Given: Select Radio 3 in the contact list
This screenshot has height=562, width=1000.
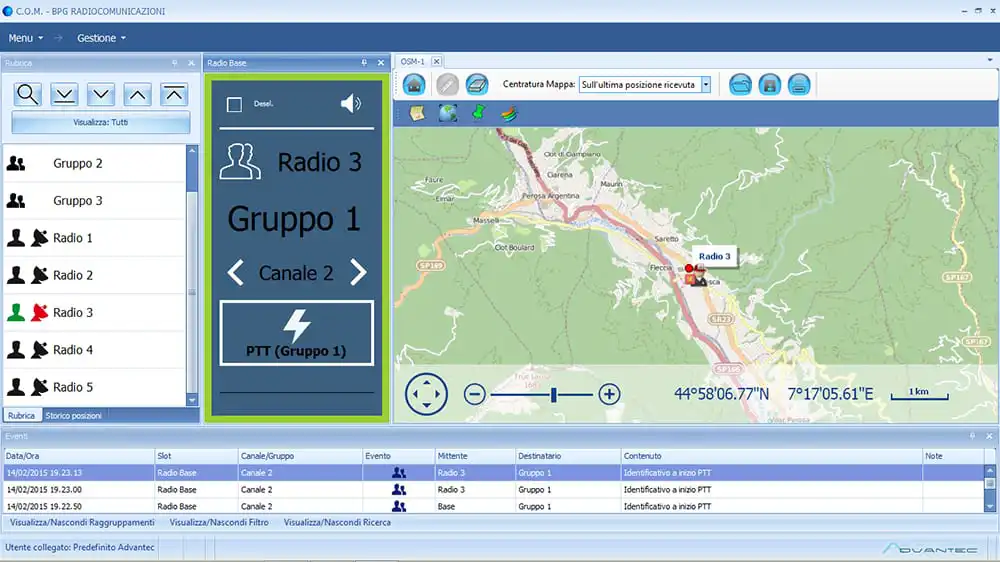Looking at the screenshot, I should click(73, 313).
